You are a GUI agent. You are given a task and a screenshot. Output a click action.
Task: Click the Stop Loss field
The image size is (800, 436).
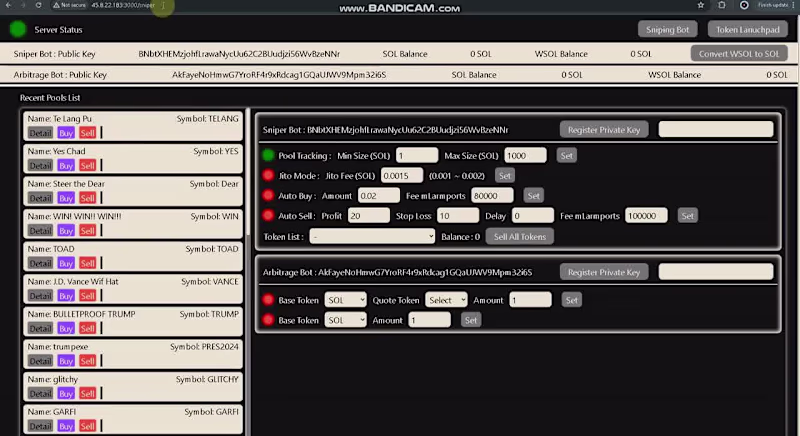[x=458, y=215]
